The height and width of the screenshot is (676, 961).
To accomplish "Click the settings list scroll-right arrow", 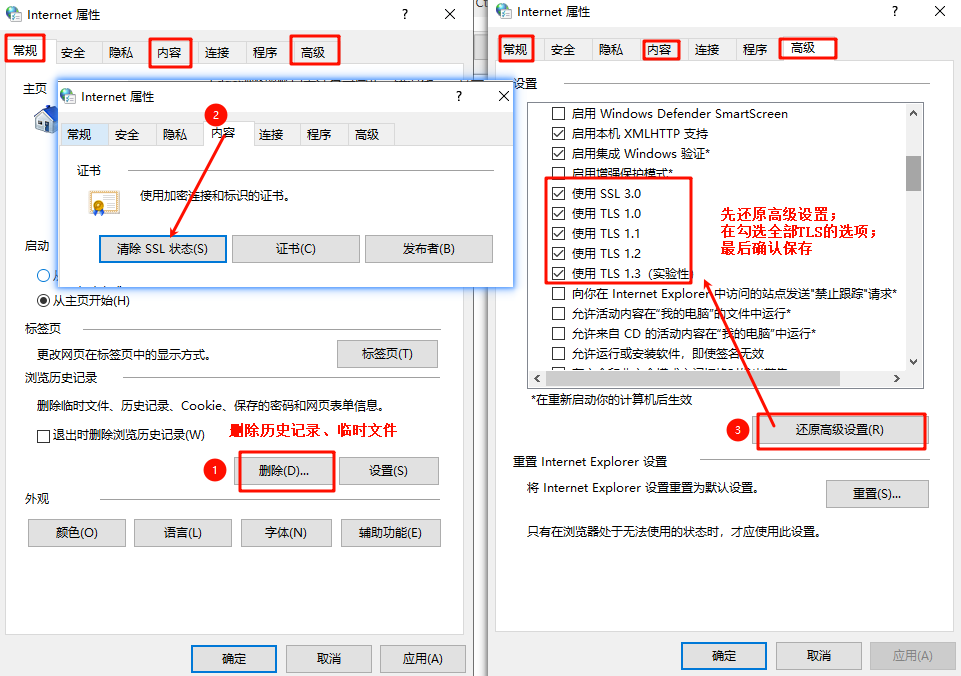I will (897, 379).
